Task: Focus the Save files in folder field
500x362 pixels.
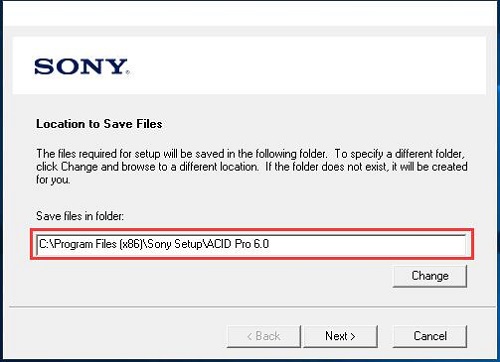Action: (251, 244)
